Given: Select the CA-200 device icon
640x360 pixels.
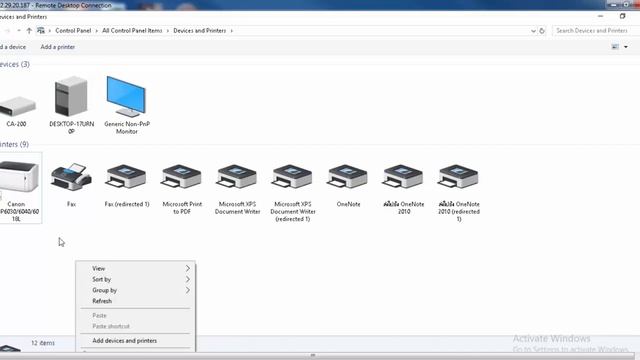Looking at the screenshot, I should tap(17, 107).
